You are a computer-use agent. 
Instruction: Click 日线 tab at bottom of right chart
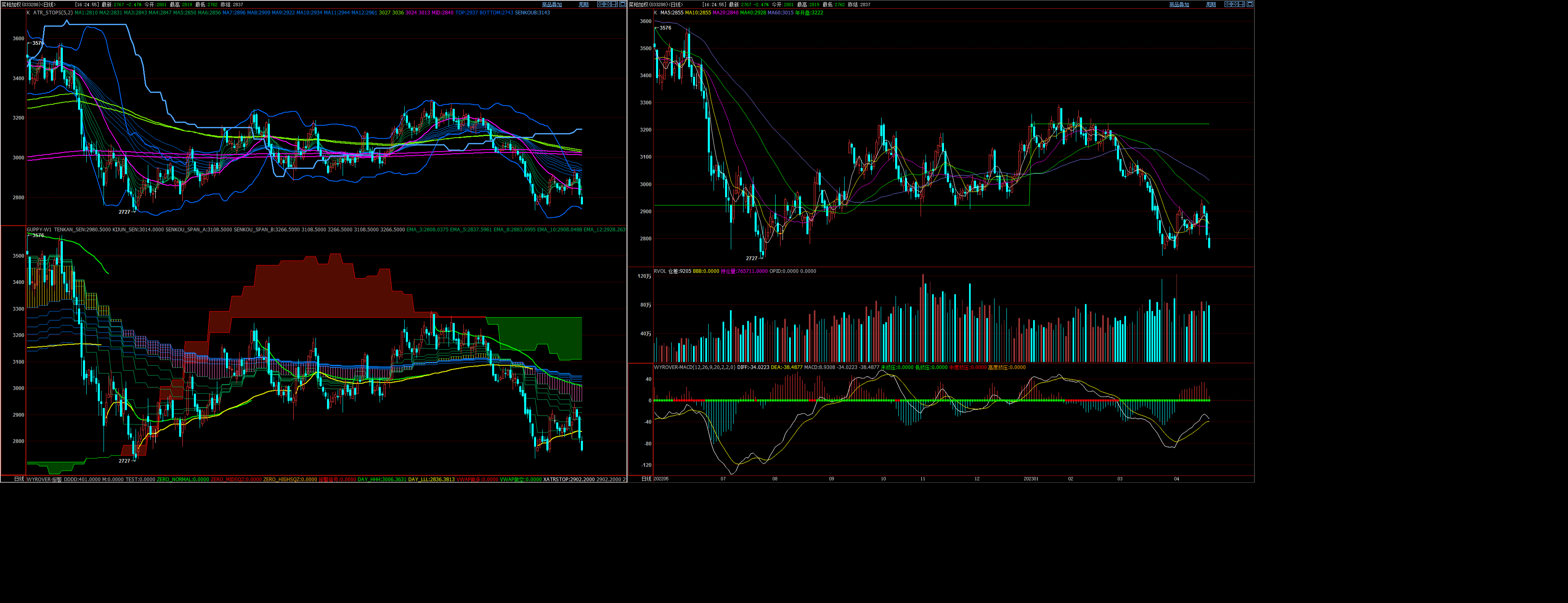coord(646,479)
